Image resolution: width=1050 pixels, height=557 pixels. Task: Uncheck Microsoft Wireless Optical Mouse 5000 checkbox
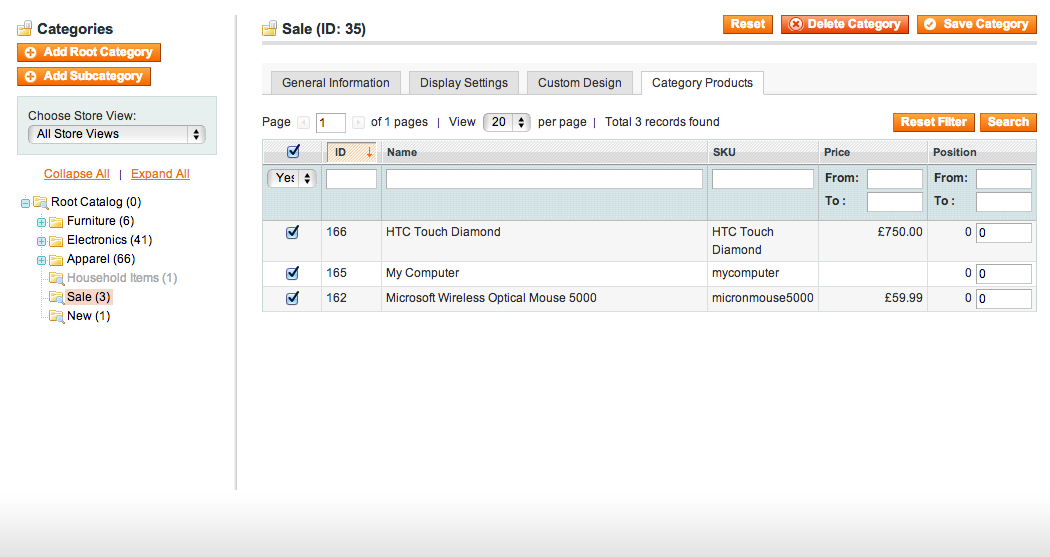292,299
